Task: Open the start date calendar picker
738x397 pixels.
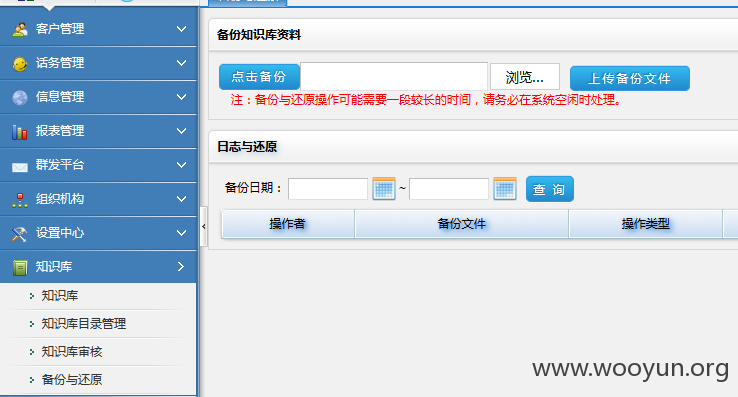Action: (384, 189)
